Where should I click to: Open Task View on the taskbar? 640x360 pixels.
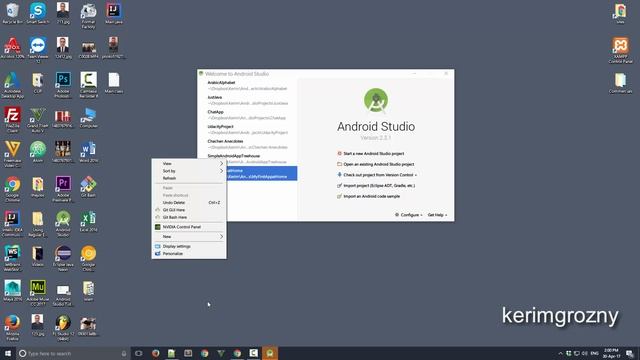click(x=139, y=353)
